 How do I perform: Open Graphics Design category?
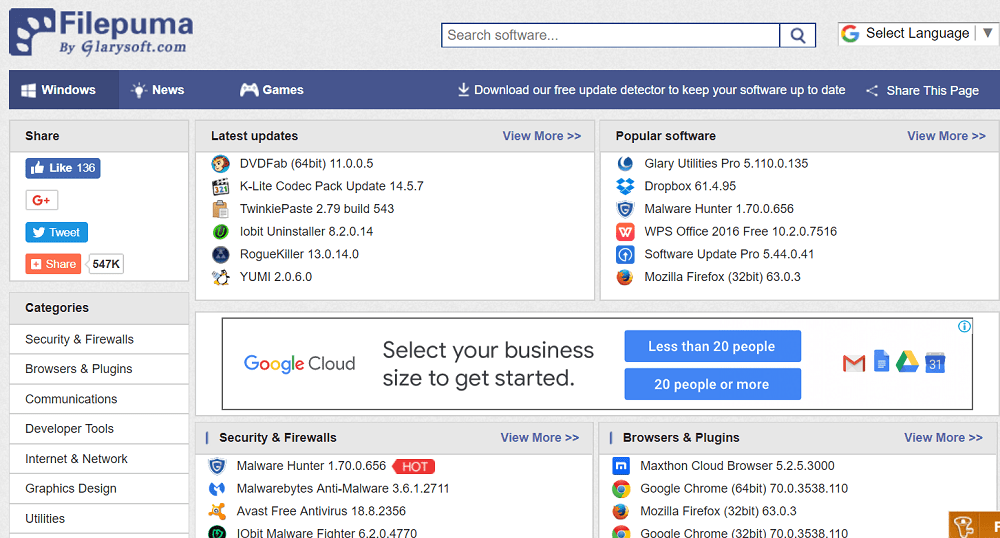pos(99,489)
